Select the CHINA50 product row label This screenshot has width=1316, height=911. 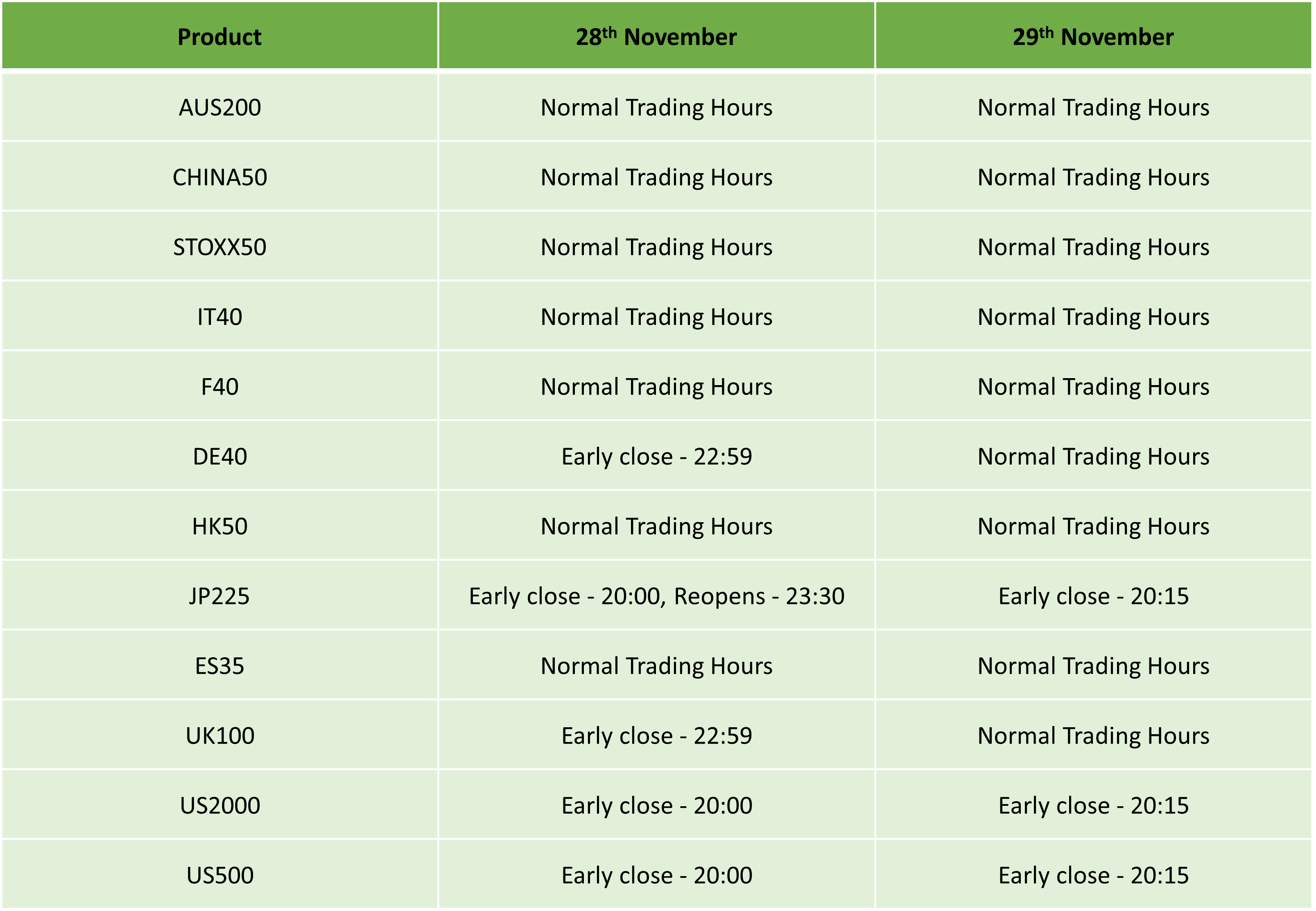coord(220,177)
